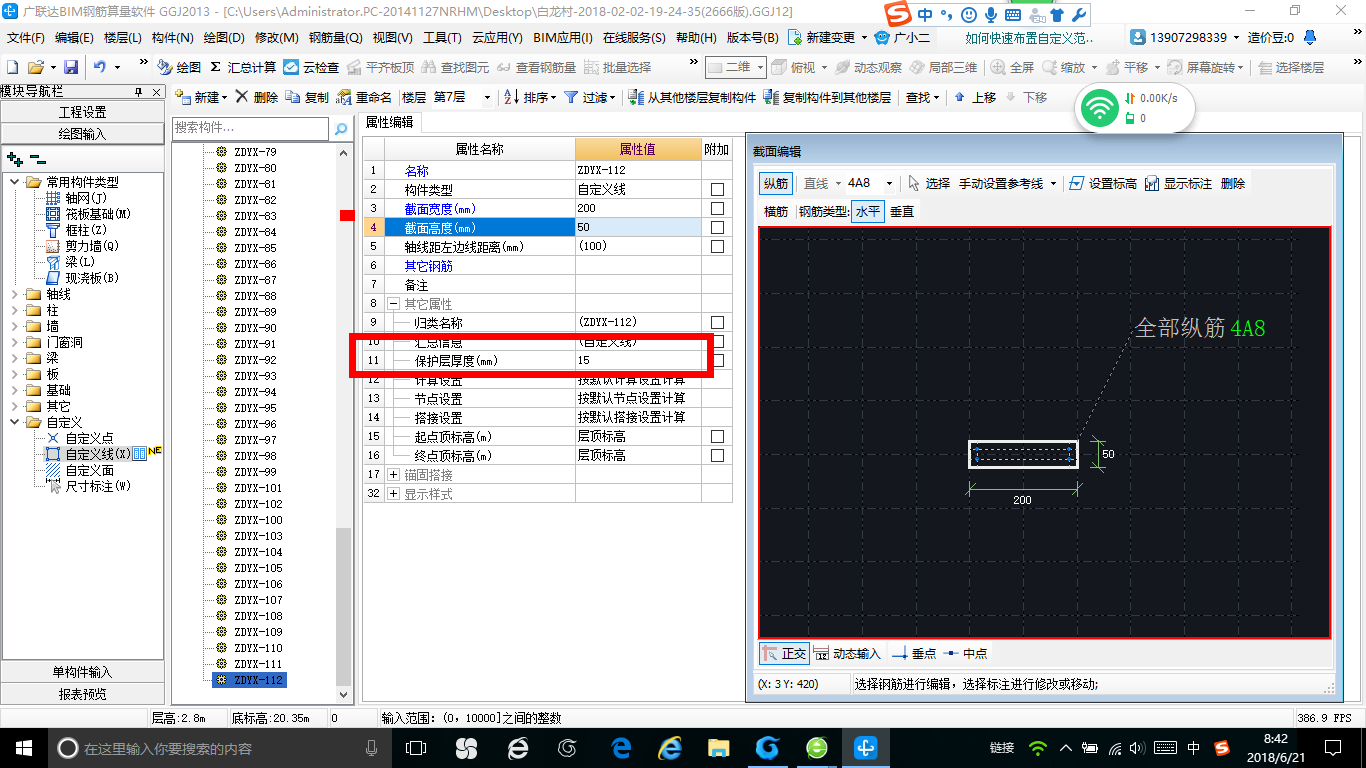Click expand-all plus icon in navigation bar
1366x768 pixels.
14,158
